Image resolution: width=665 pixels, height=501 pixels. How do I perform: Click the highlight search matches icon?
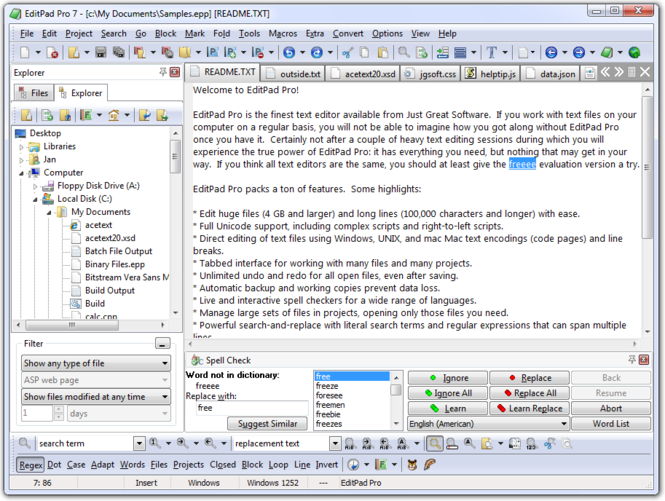[x=435, y=444]
